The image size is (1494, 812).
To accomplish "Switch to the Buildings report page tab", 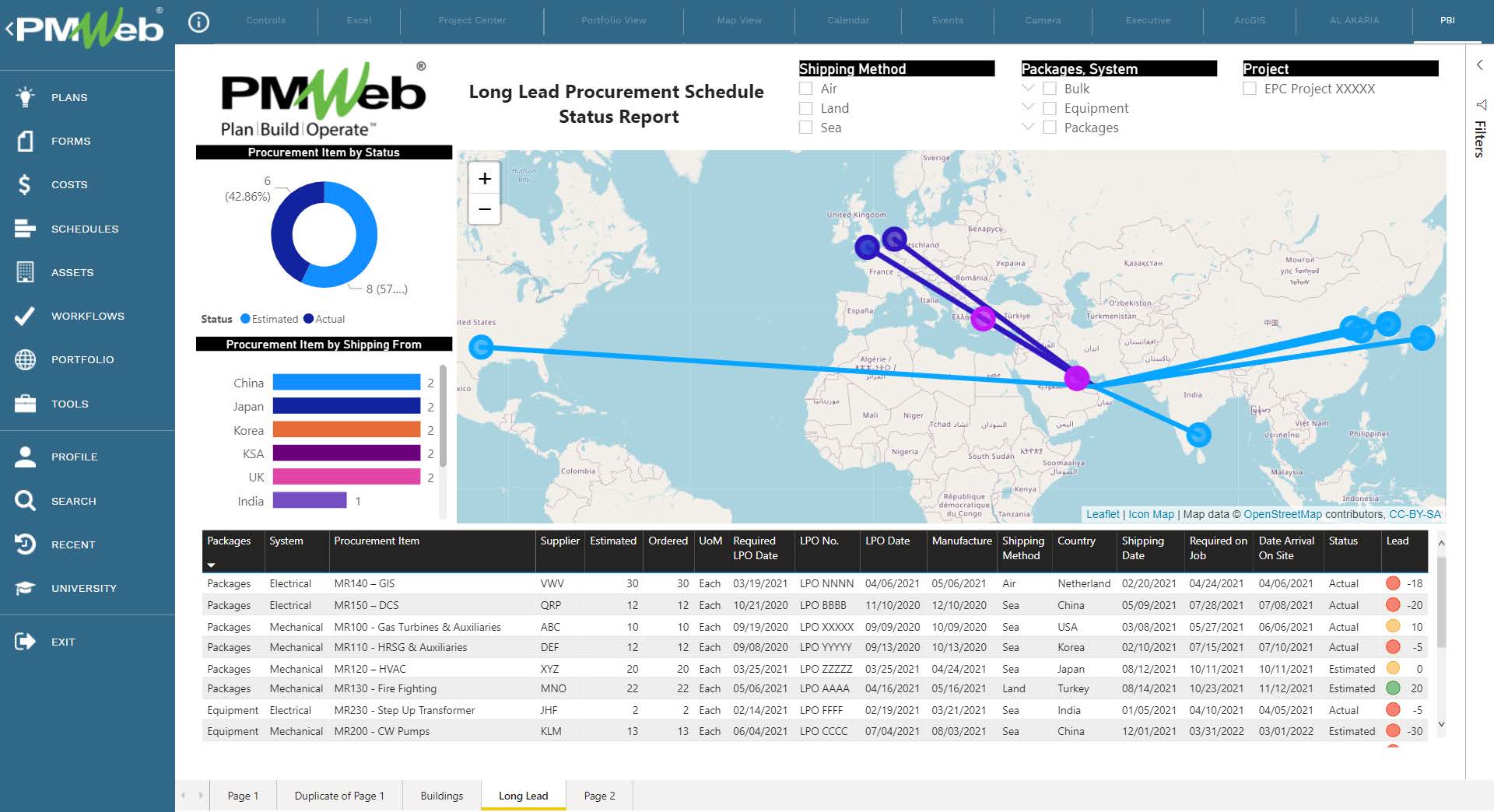I will click(x=442, y=796).
